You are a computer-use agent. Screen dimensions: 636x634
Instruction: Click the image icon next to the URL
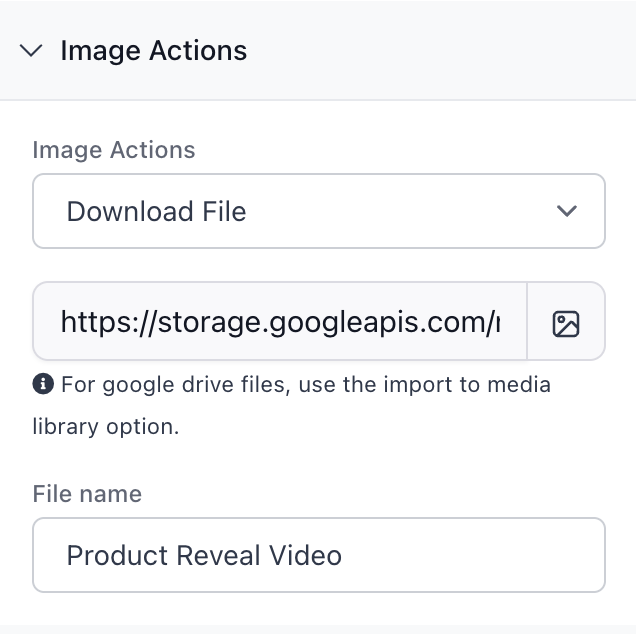click(566, 322)
